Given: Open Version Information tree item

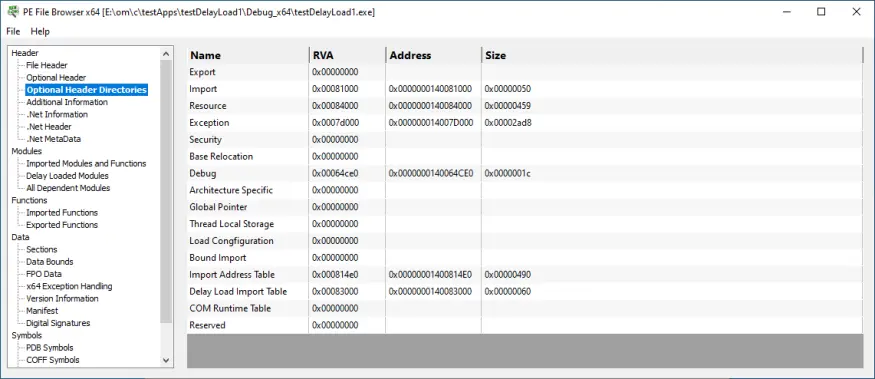Looking at the screenshot, I should pos(62,299).
